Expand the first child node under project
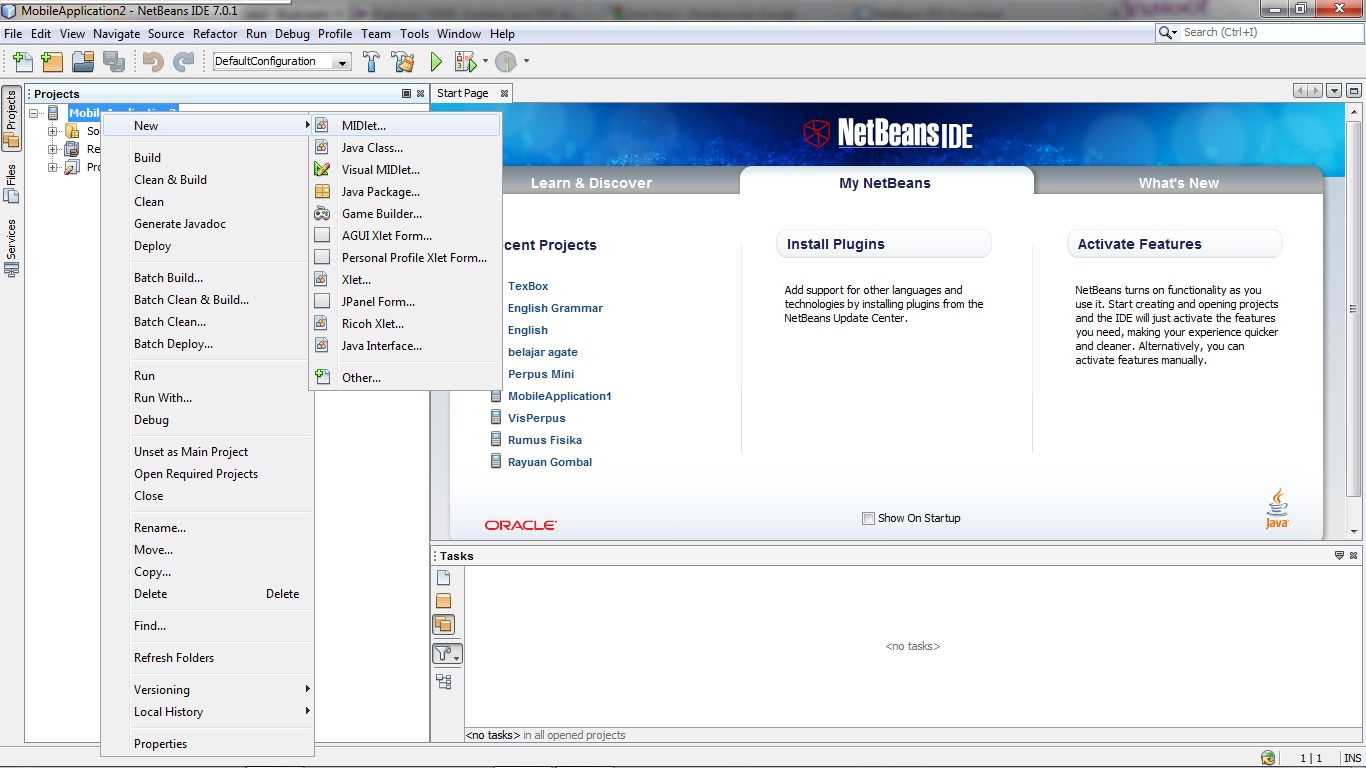1366x768 pixels. (53, 131)
